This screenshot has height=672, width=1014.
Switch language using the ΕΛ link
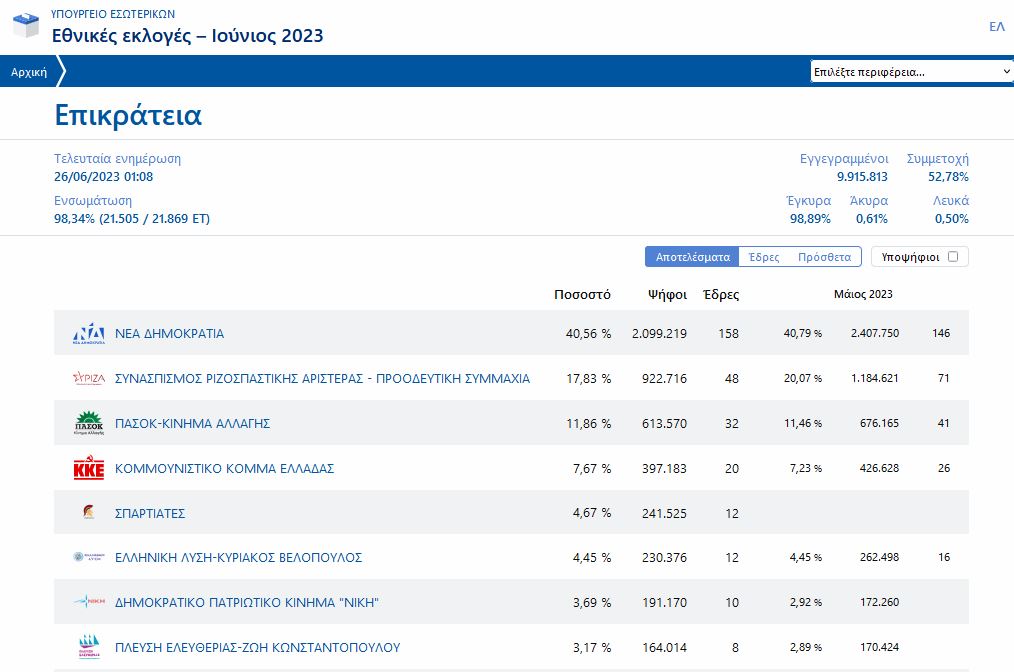point(996,27)
